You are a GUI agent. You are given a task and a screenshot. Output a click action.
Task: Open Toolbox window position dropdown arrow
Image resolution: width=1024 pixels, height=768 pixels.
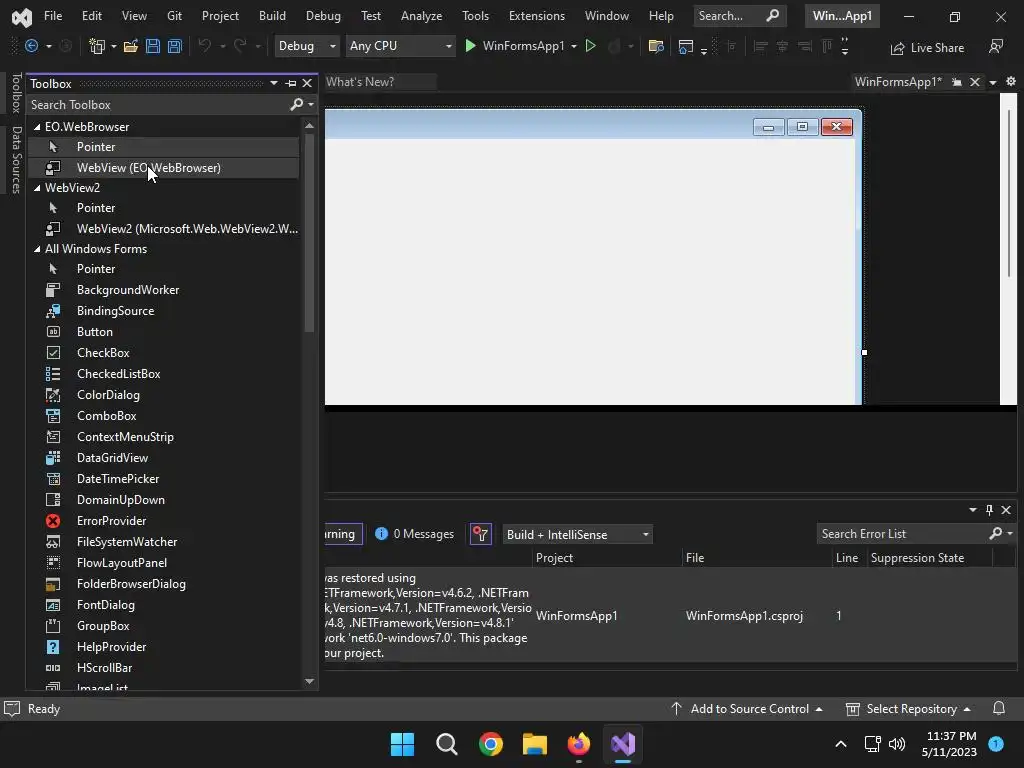tap(274, 84)
